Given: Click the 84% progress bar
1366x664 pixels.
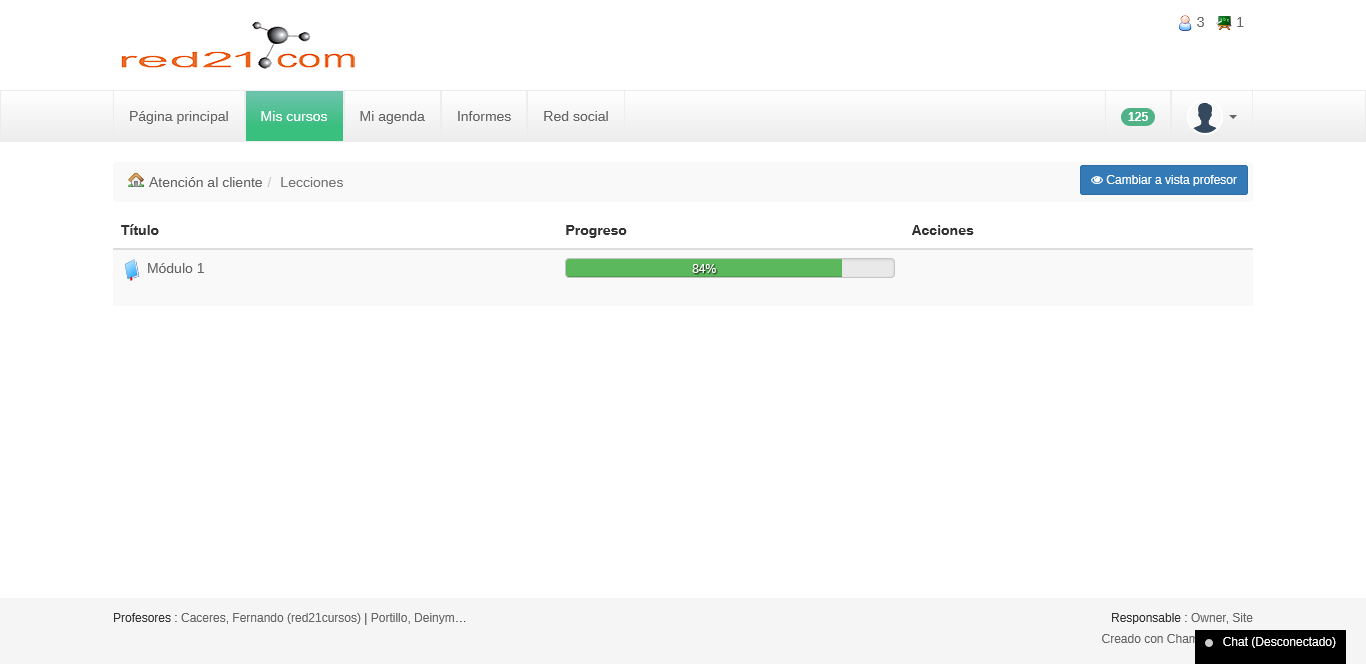Looking at the screenshot, I should point(729,268).
